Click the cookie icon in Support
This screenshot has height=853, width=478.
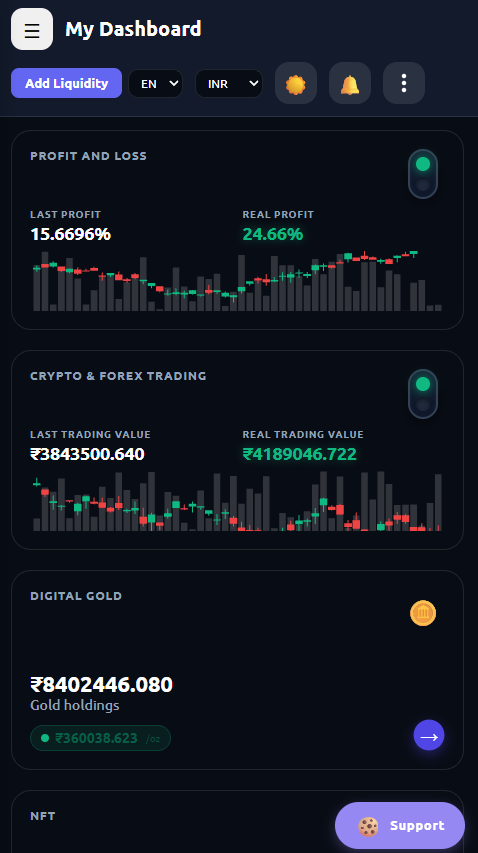[368, 826]
